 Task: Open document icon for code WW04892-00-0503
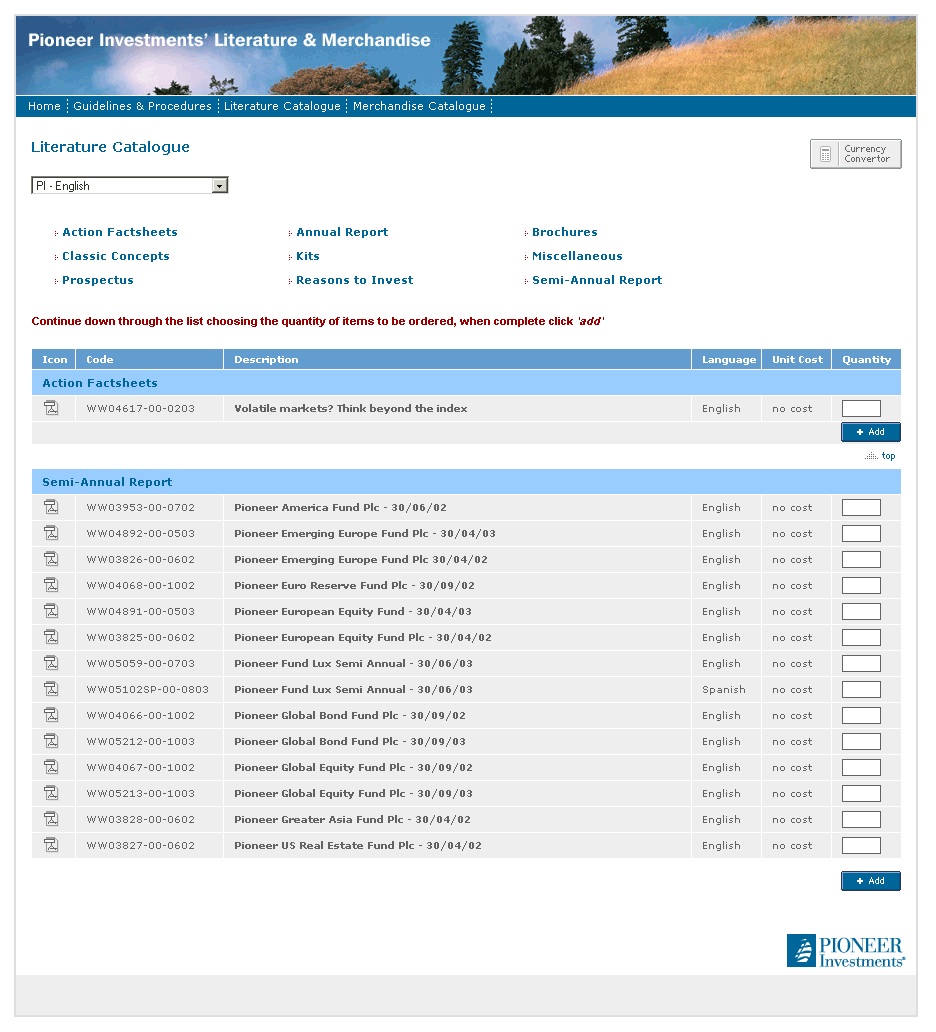point(51,533)
